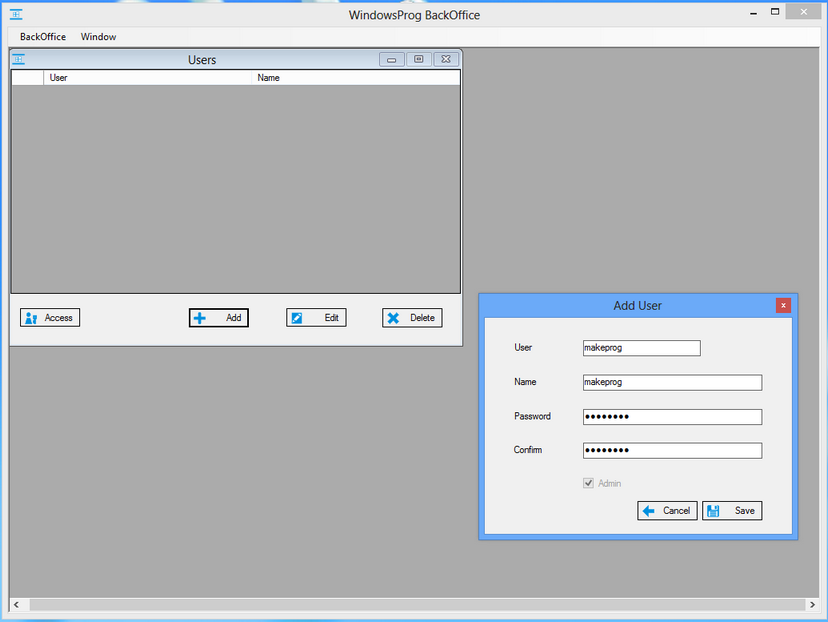Toggle the Admin checkbox
This screenshot has width=828, height=622.
(x=589, y=483)
